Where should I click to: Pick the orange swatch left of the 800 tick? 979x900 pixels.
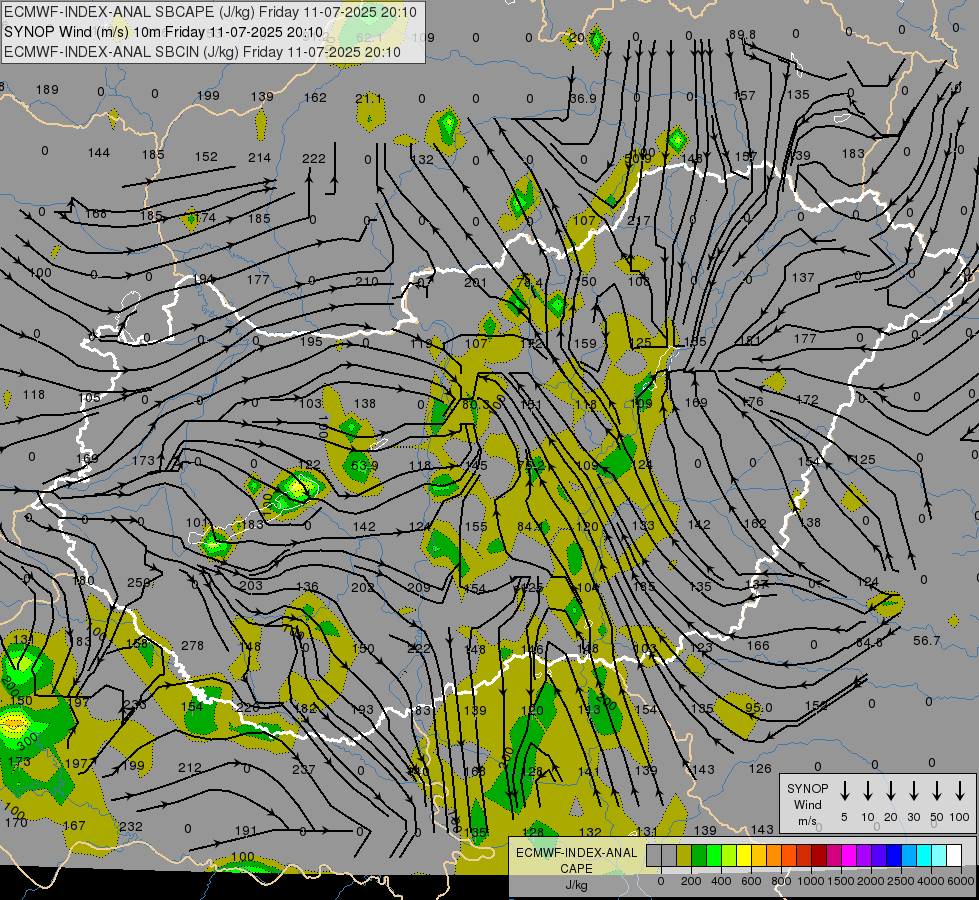click(774, 856)
